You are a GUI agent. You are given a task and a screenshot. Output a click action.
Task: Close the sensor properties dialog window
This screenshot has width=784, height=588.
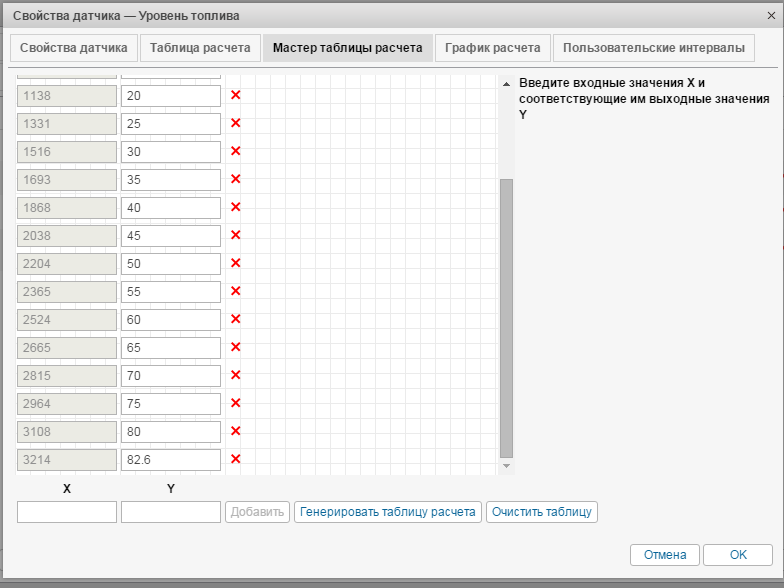[767, 15]
